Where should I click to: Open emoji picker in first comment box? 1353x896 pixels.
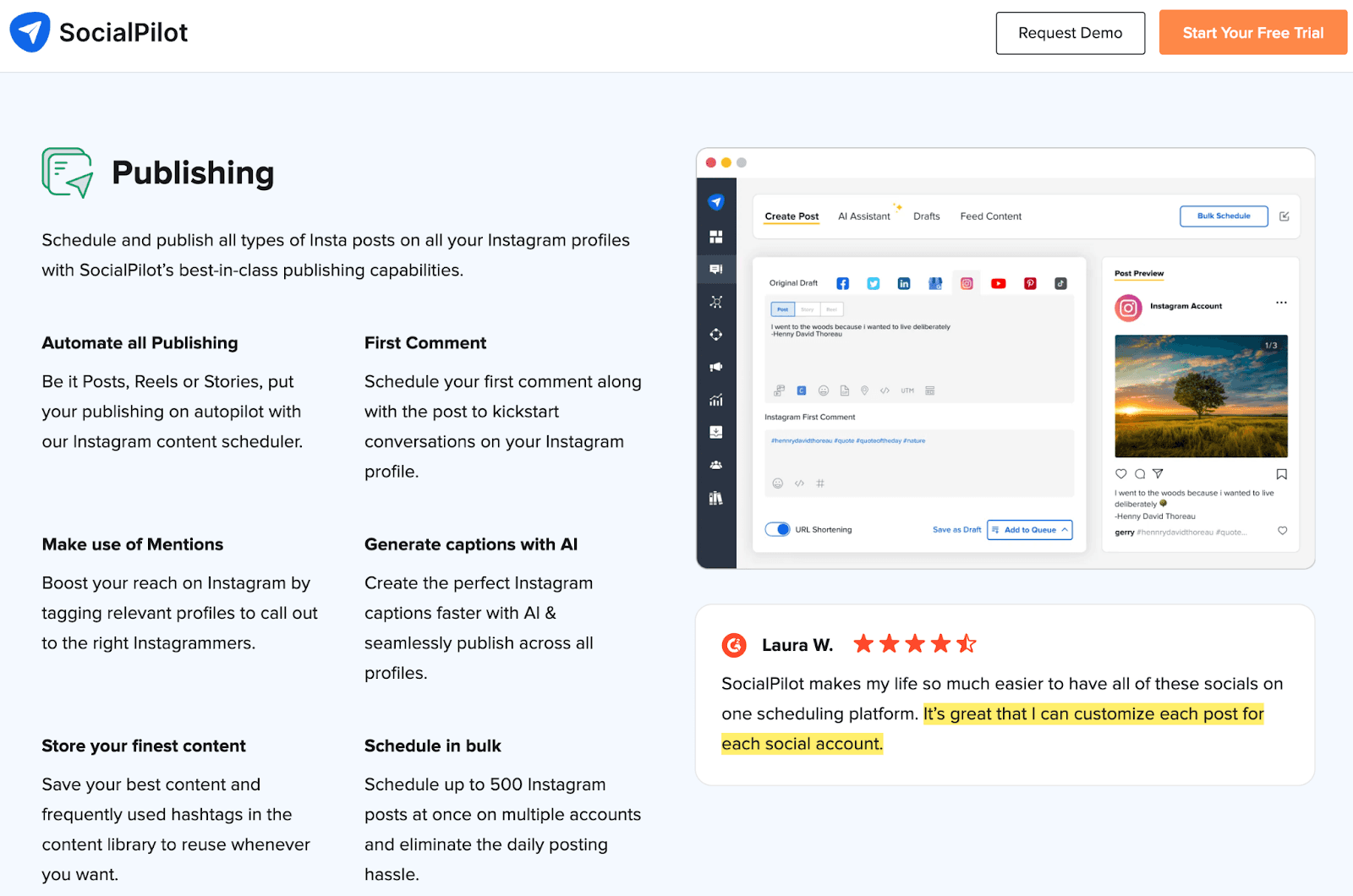pyautogui.click(x=778, y=484)
